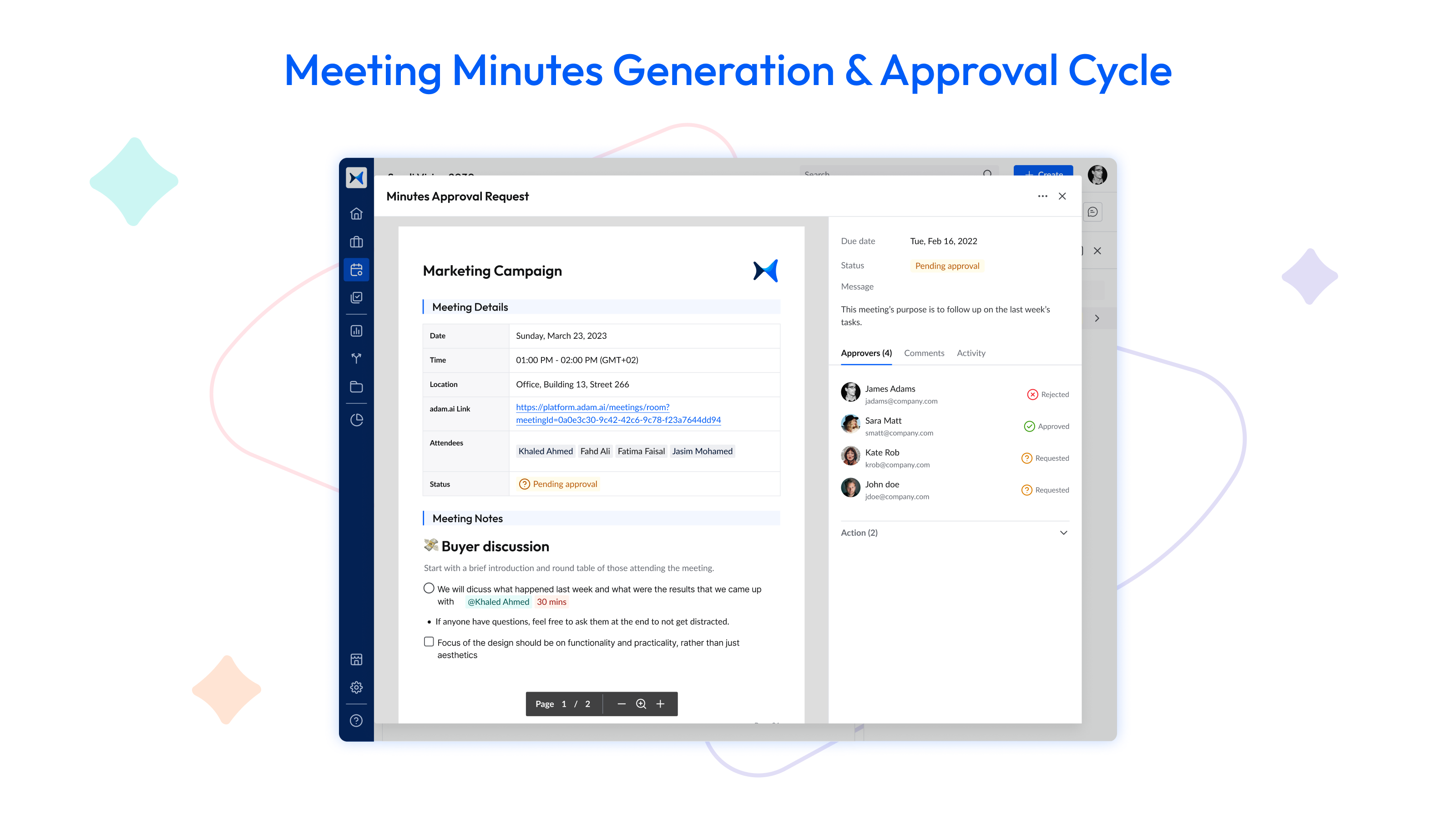Click the page number 1 field

tap(564, 704)
